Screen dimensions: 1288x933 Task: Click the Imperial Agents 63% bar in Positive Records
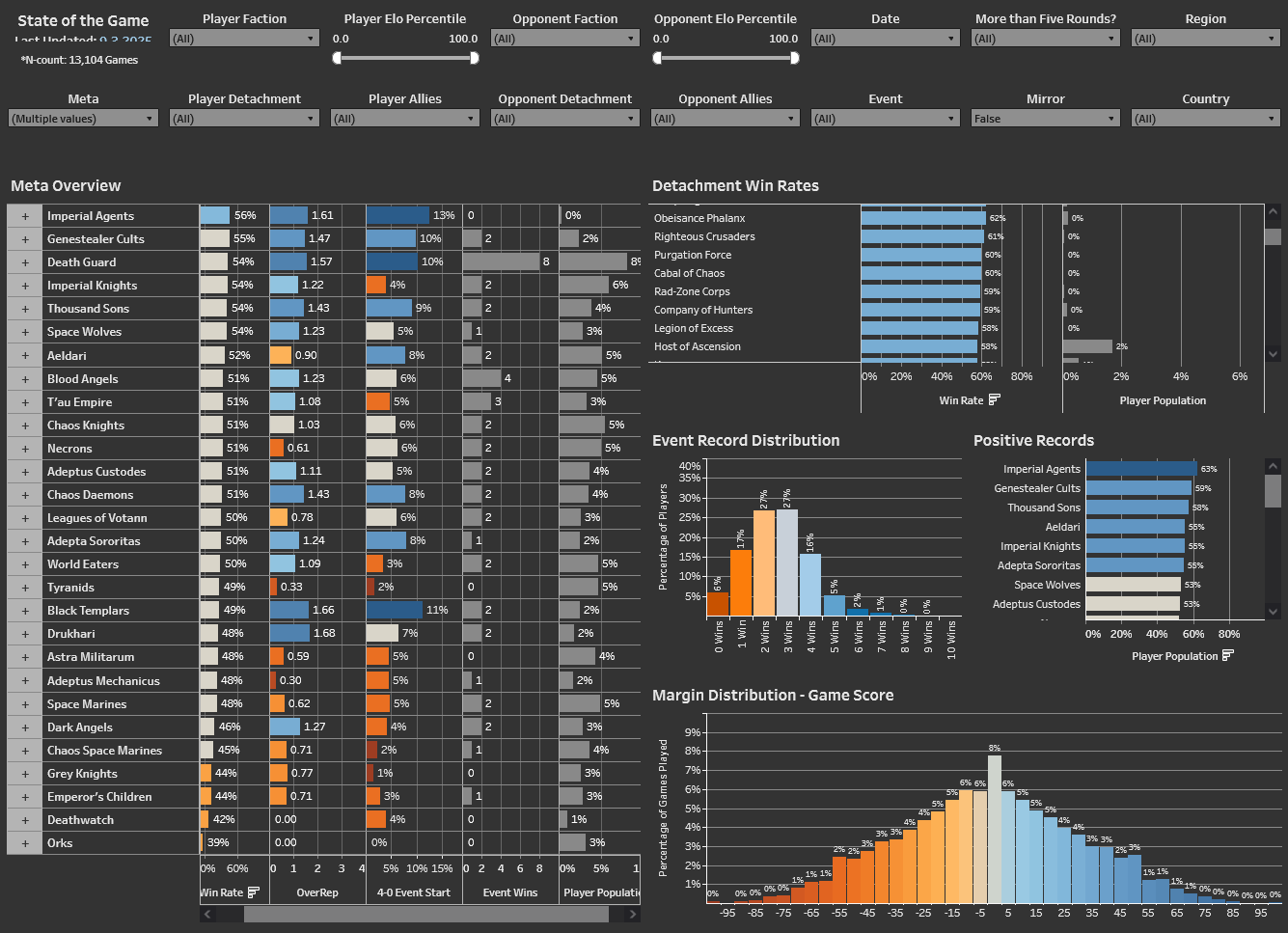click(1141, 469)
